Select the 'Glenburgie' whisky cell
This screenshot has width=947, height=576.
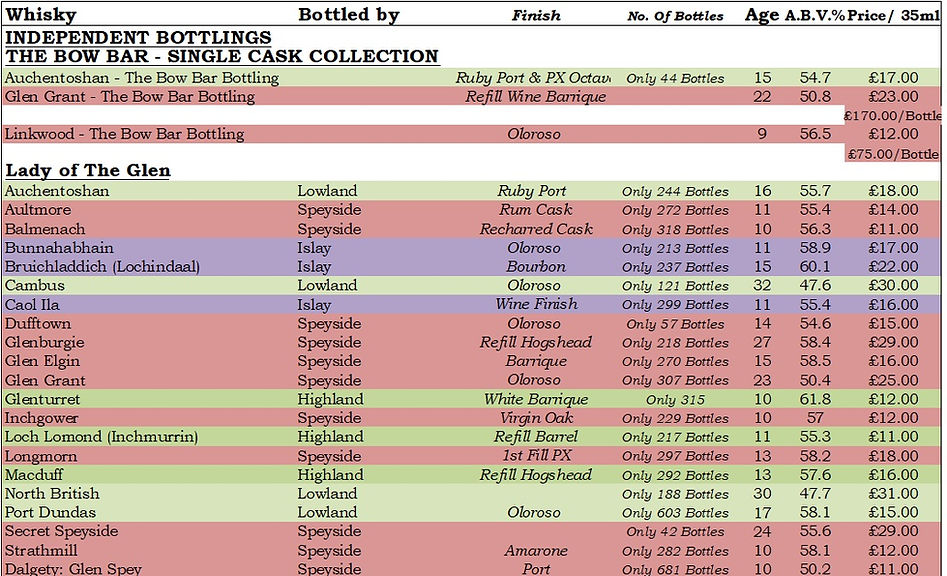tap(45, 342)
